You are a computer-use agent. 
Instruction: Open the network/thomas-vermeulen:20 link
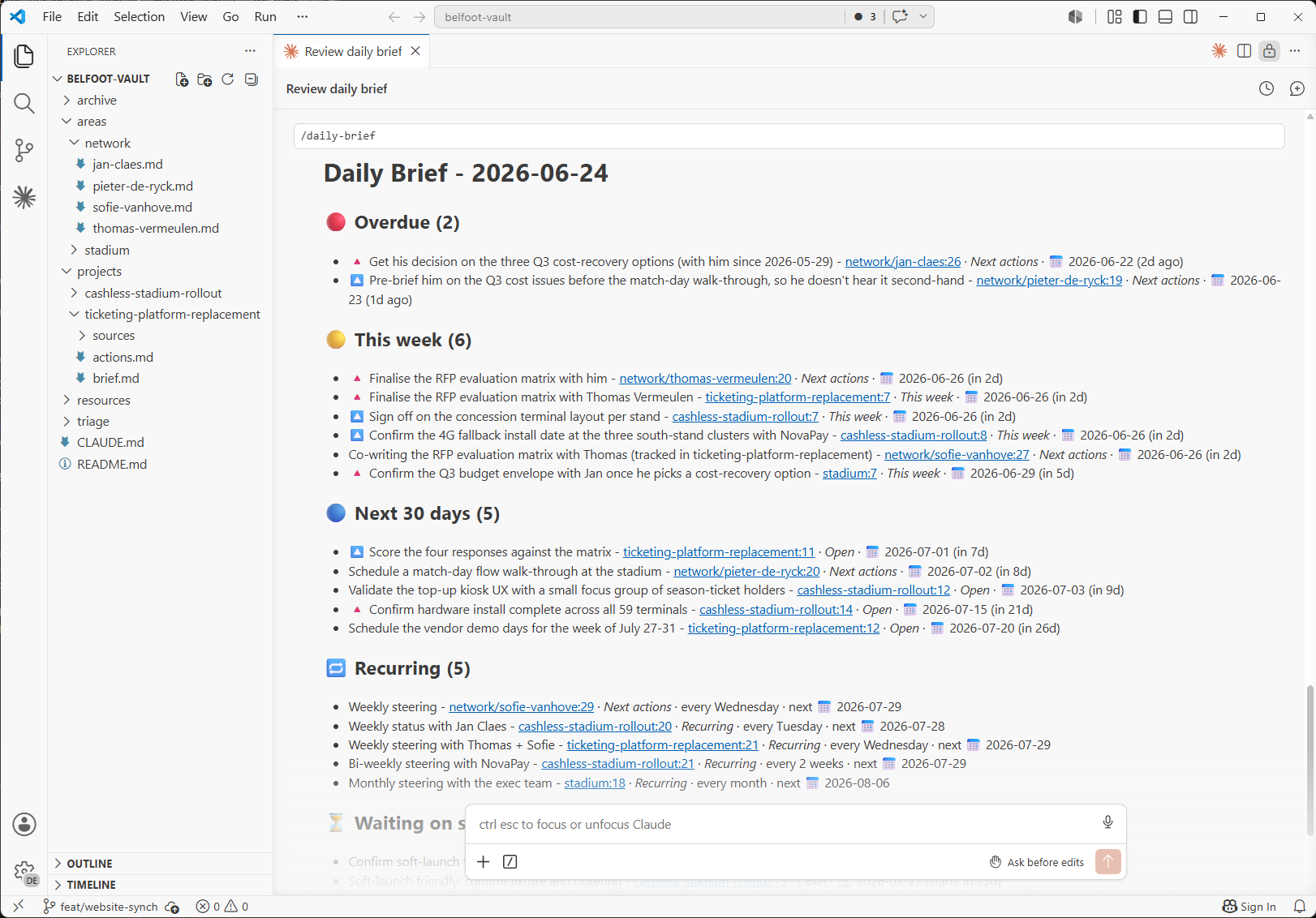click(705, 378)
